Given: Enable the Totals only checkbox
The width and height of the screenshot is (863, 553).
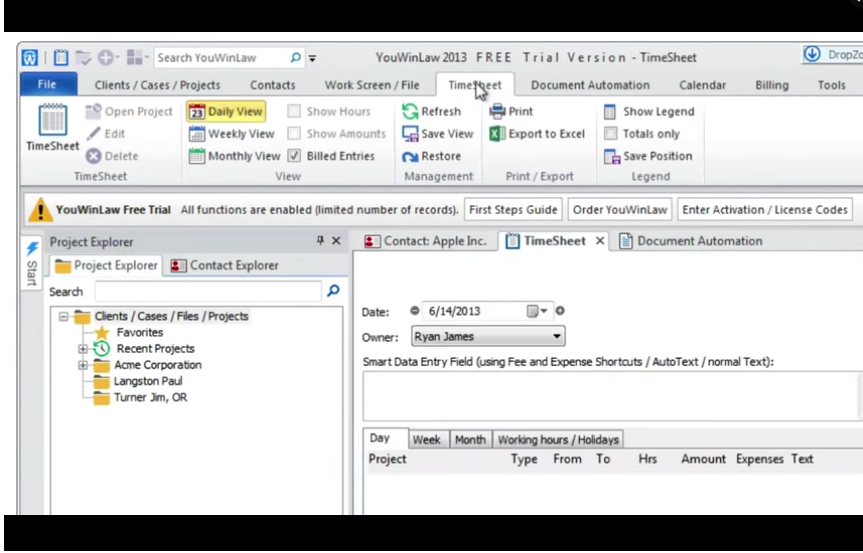Looking at the screenshot, I should click(610, 134).
